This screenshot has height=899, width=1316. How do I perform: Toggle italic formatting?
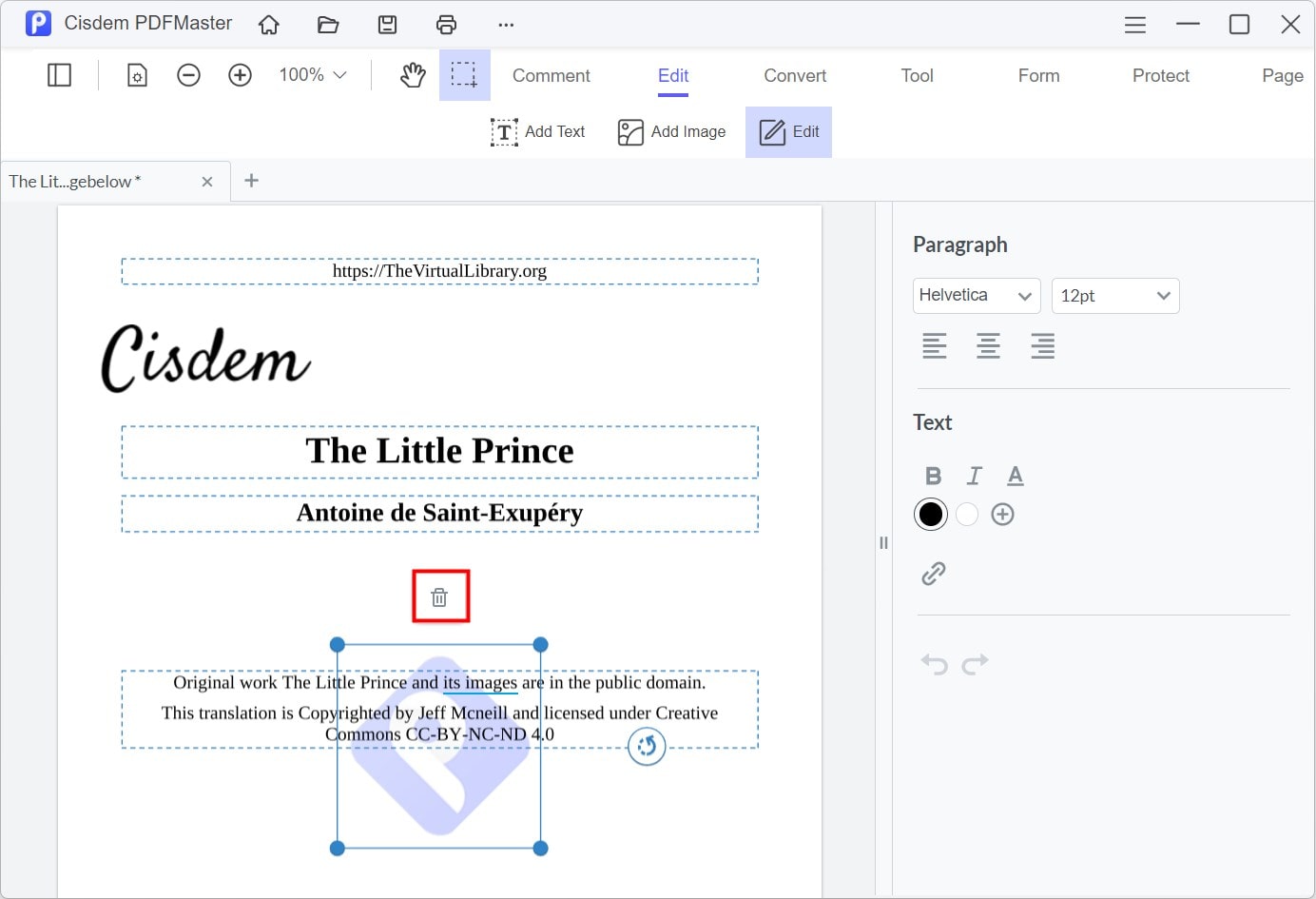(x=974, y=476)
